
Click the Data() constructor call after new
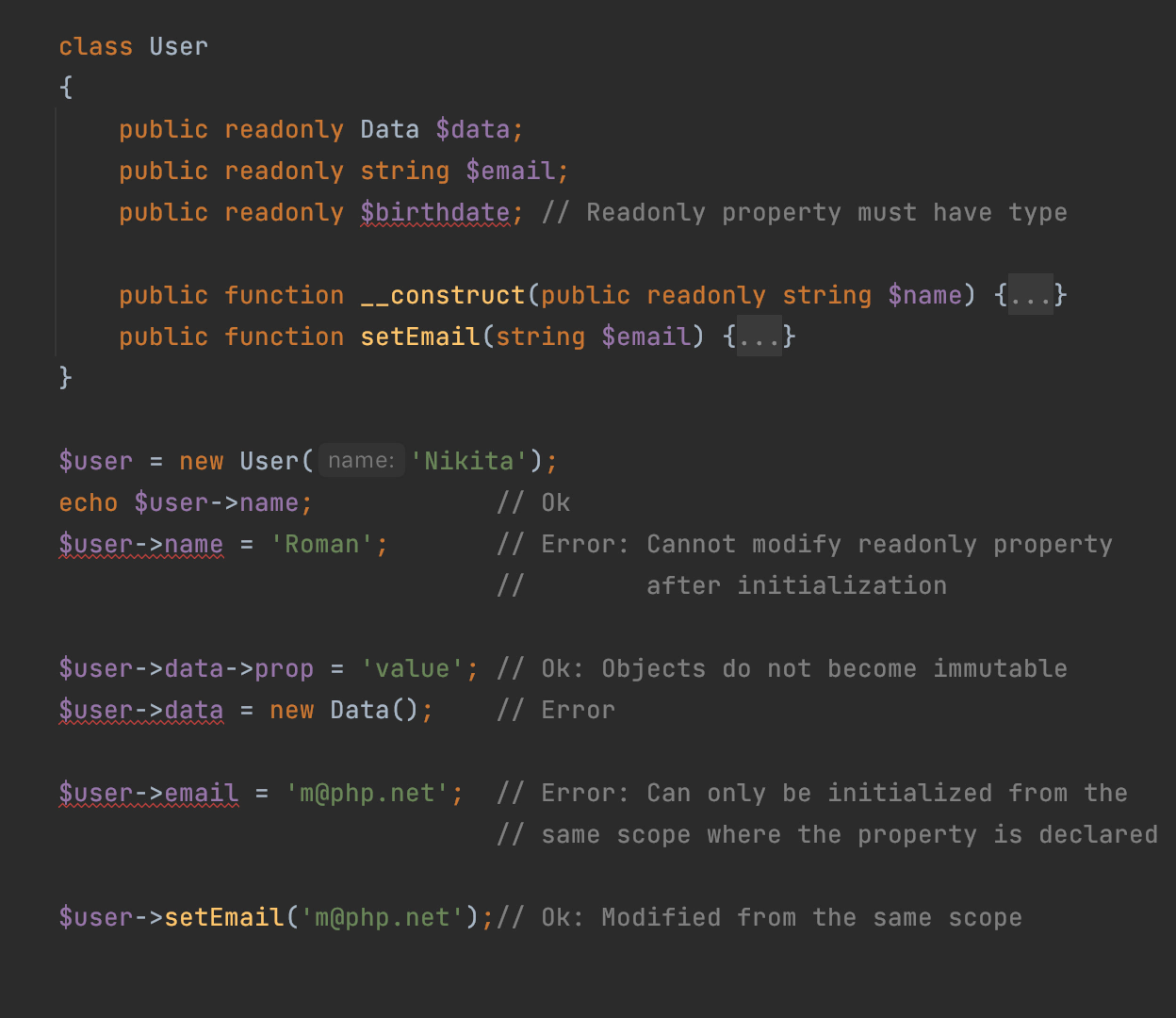[359, 711]
